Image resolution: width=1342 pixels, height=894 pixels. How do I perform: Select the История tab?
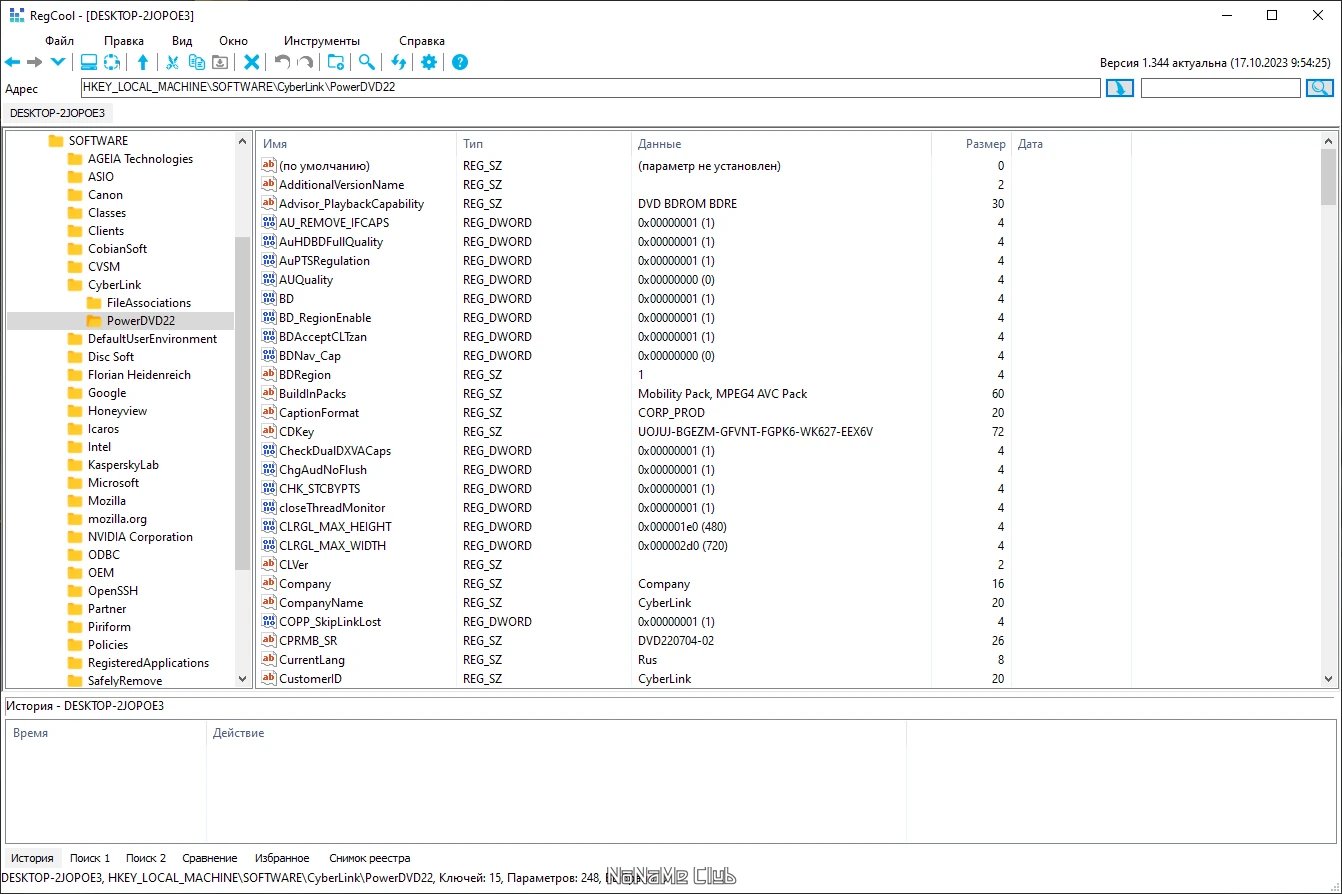[32, 858]
